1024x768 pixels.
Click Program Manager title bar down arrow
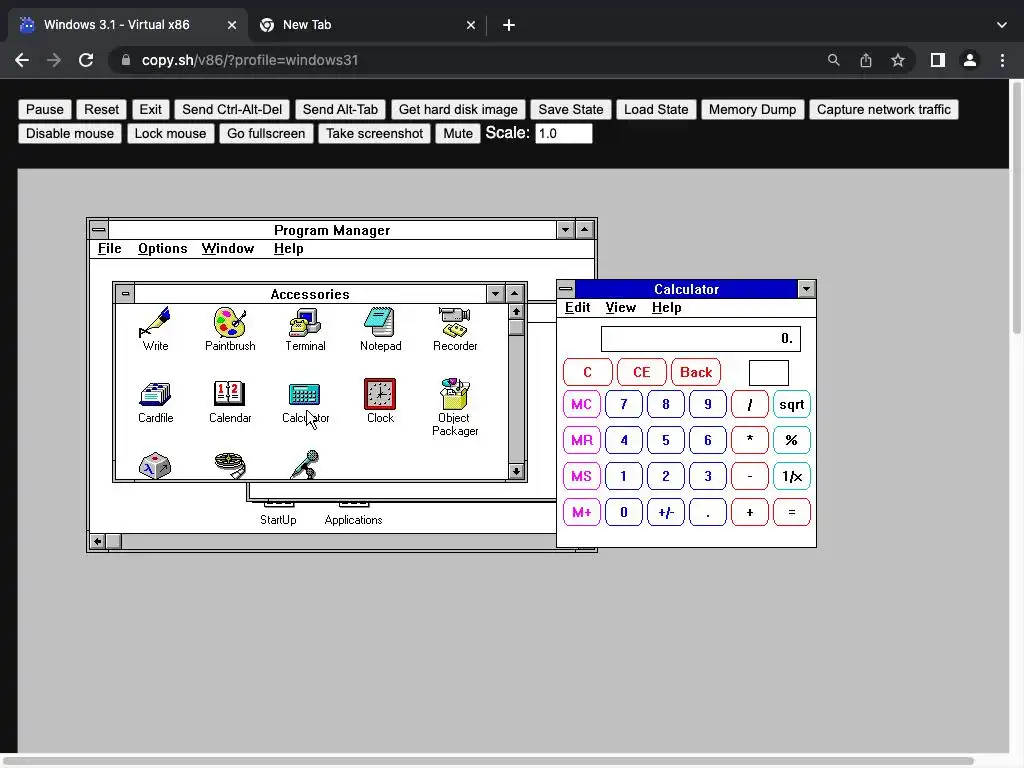point(566,230)
